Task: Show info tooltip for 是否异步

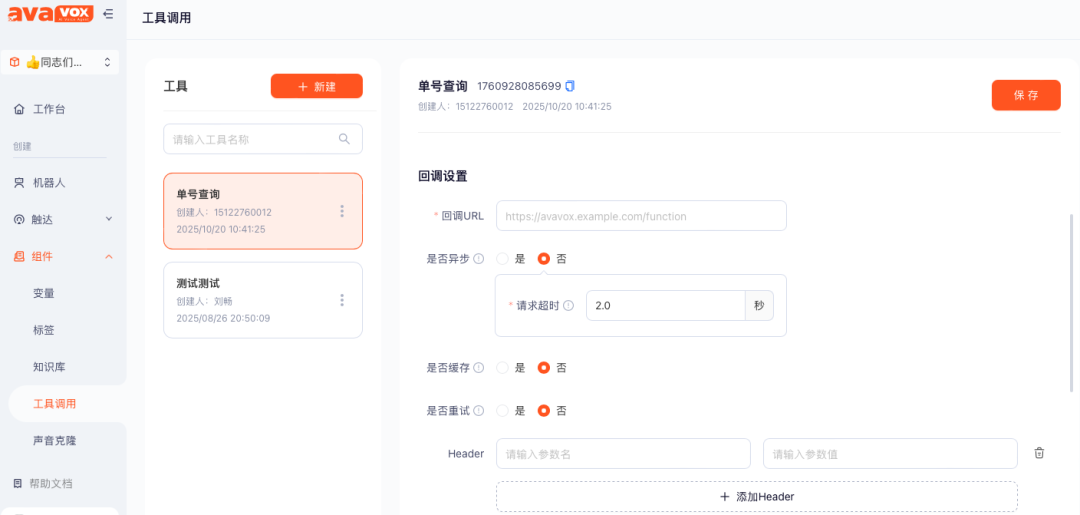Action: tap(479, 259)
